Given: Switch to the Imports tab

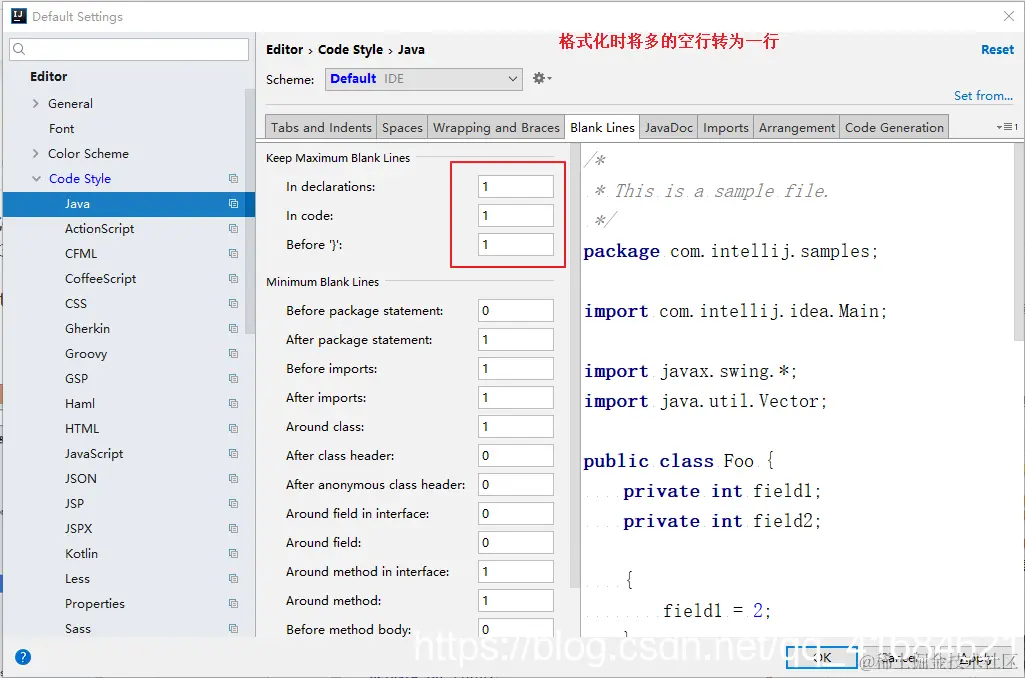Looking at the screenshot, I should [x=726, y=127].
